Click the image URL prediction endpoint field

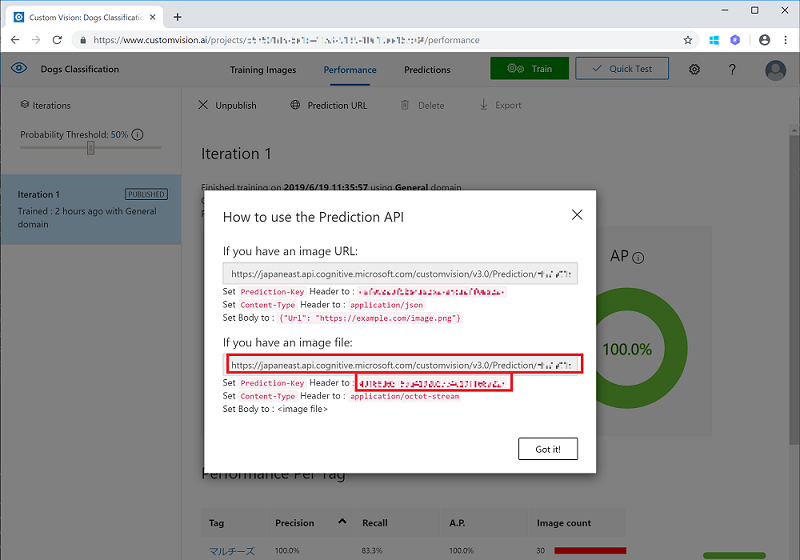click(x=400, y=273)
